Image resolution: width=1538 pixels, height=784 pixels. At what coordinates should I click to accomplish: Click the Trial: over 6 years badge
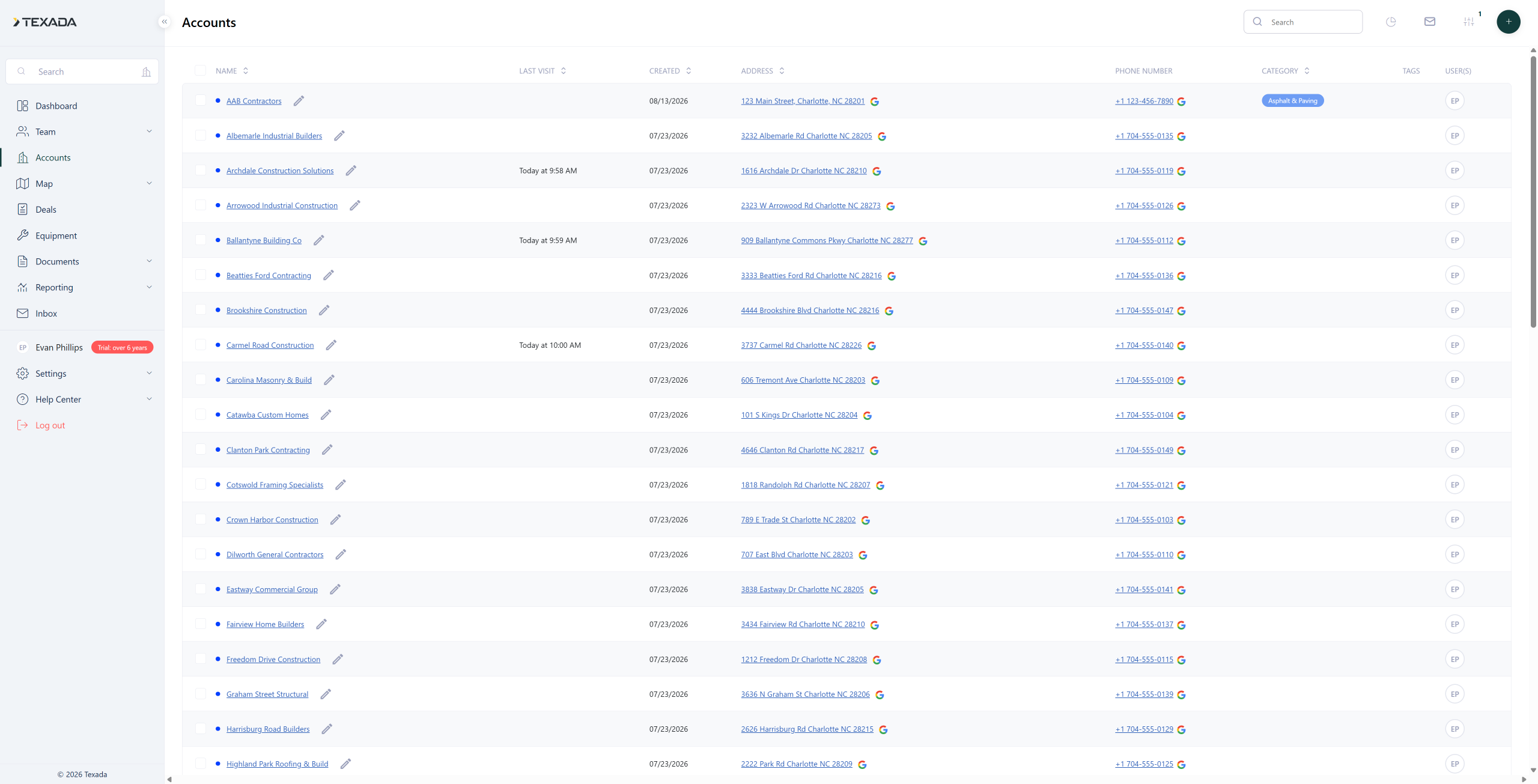pyautogui.click(x=122, y=347)
